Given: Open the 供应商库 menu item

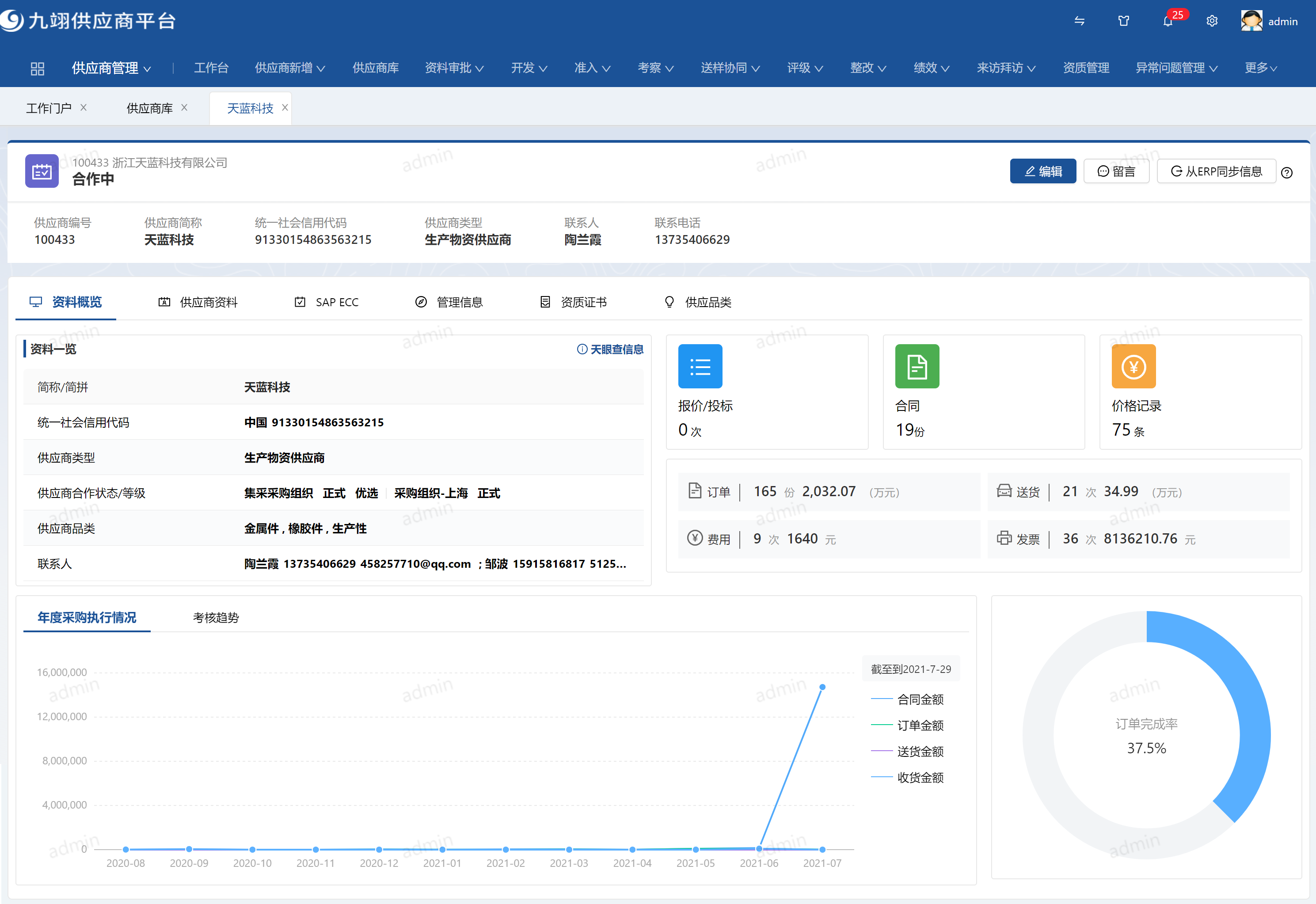Looking at the screenshot, I should coord(376,68).
